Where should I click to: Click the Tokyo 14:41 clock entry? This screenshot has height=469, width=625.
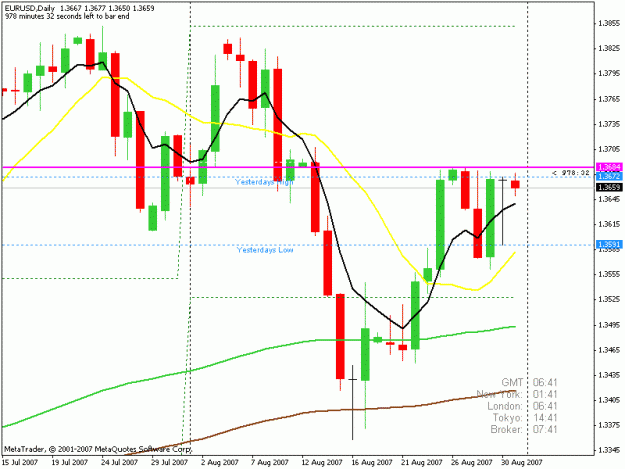coord(525,418)
